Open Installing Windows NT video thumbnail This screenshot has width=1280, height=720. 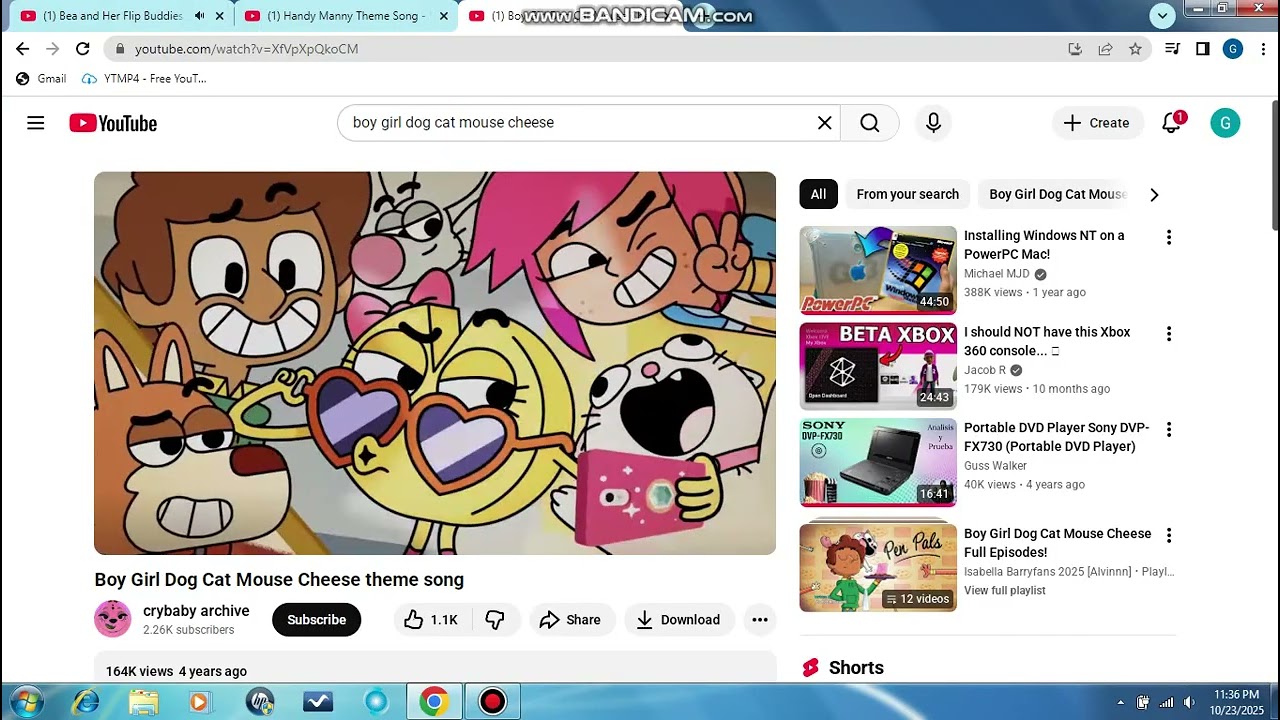tap(878, 270)
